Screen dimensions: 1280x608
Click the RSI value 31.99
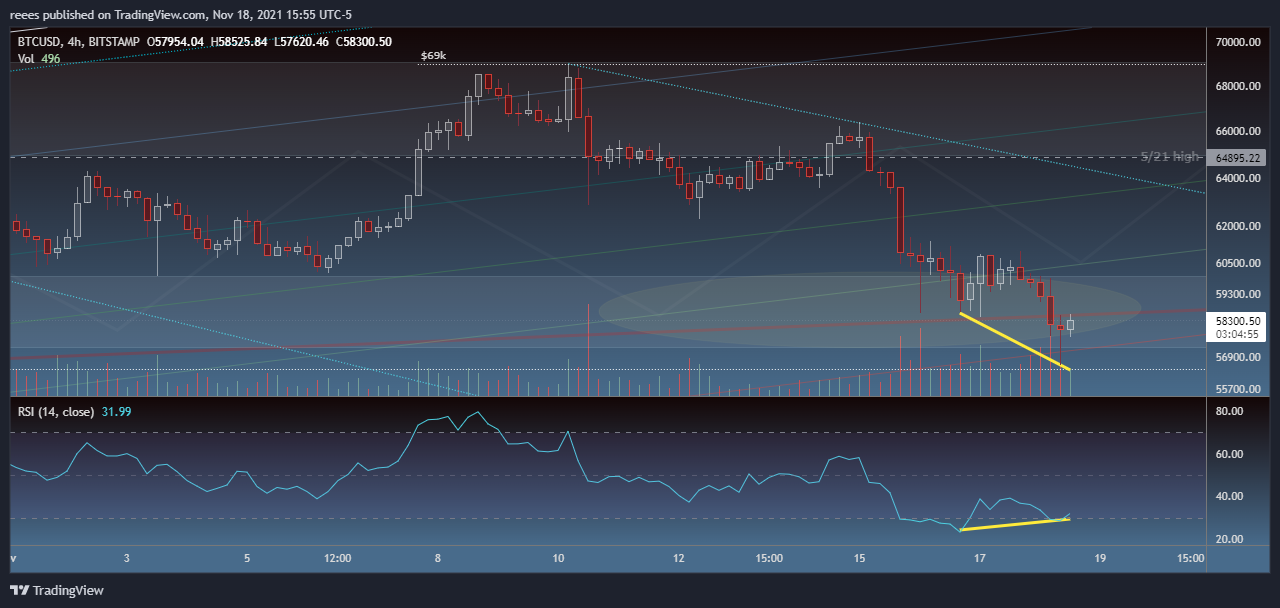pos(116,412)
